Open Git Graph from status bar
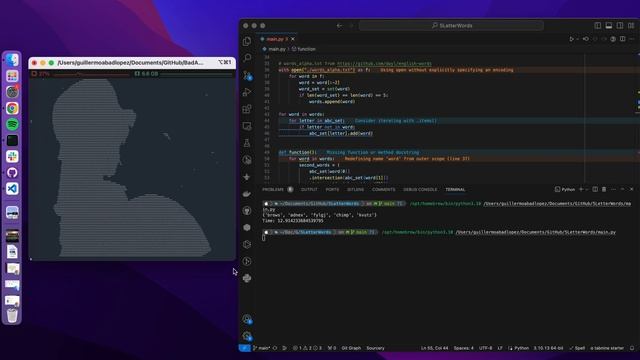Screen dimensions: 640x360 click(x=351, y=348)
